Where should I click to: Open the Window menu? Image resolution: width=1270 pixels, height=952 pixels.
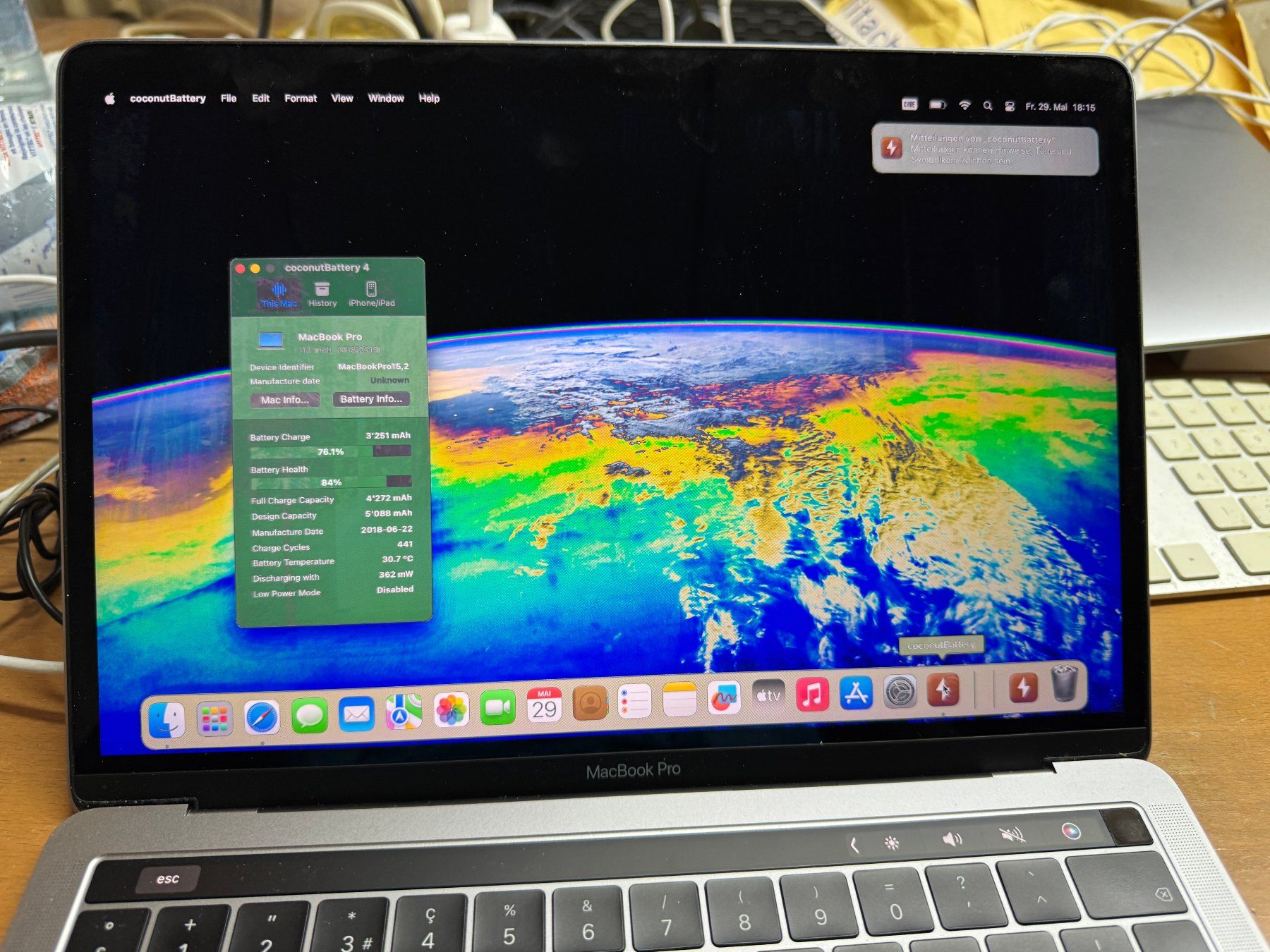(386, 98)
